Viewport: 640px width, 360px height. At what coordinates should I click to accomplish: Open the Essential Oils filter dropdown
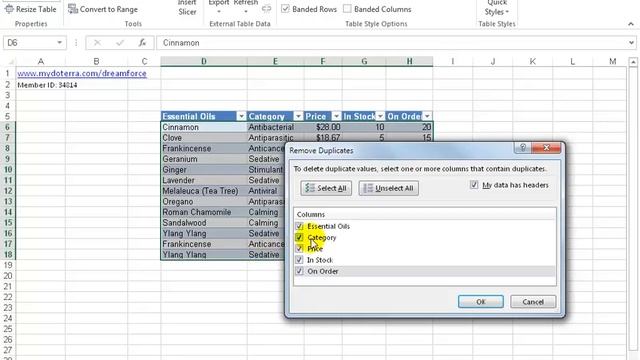241,116
